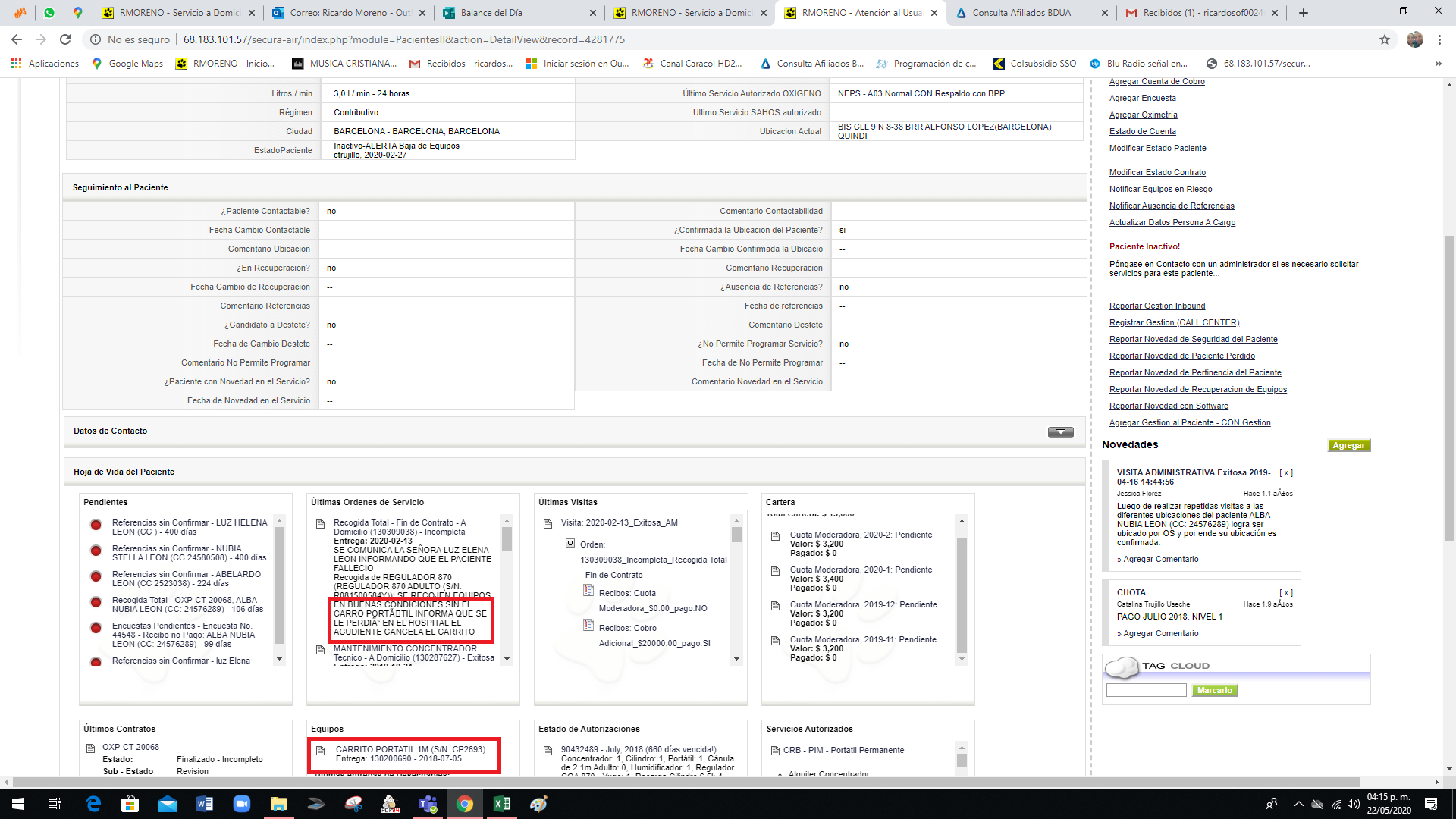Viewport: 1456px width, 819px height.
Task: Open Zoom from the taskbar
Action: (242, 804)
